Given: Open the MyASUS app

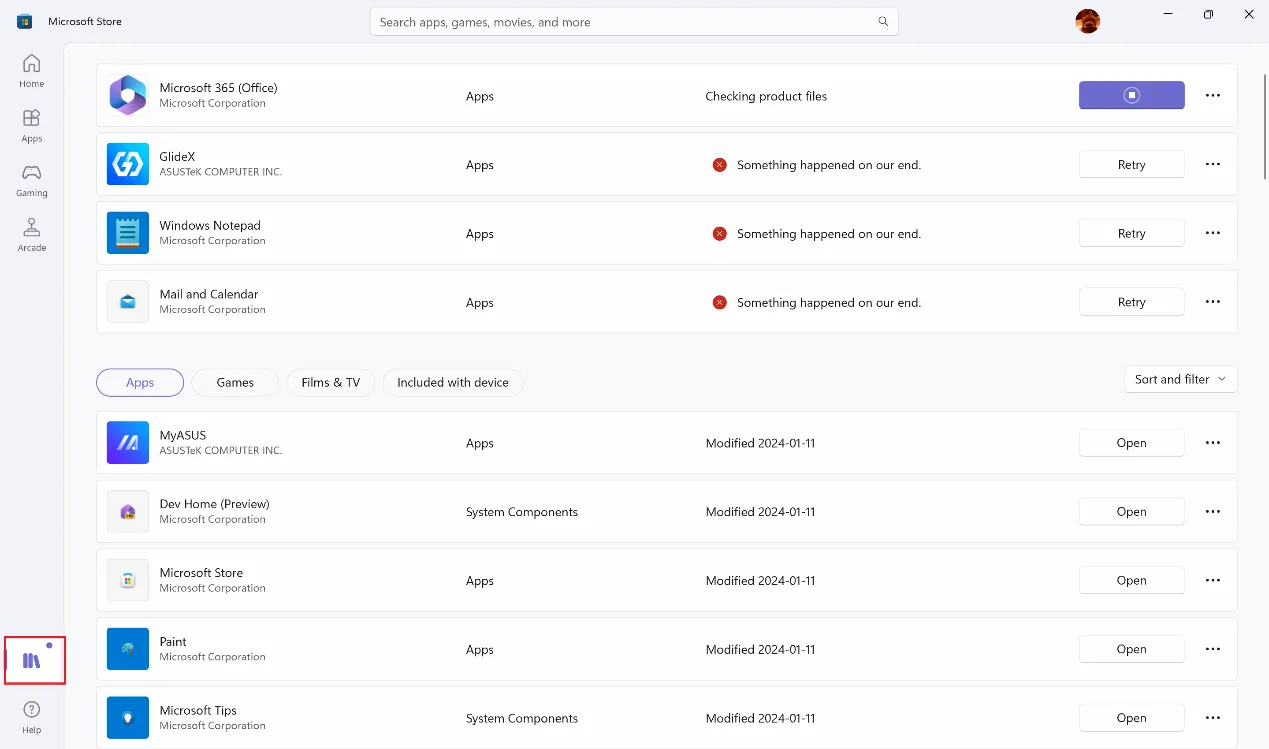Looking at the screenshot, I should coord(1131,442).
